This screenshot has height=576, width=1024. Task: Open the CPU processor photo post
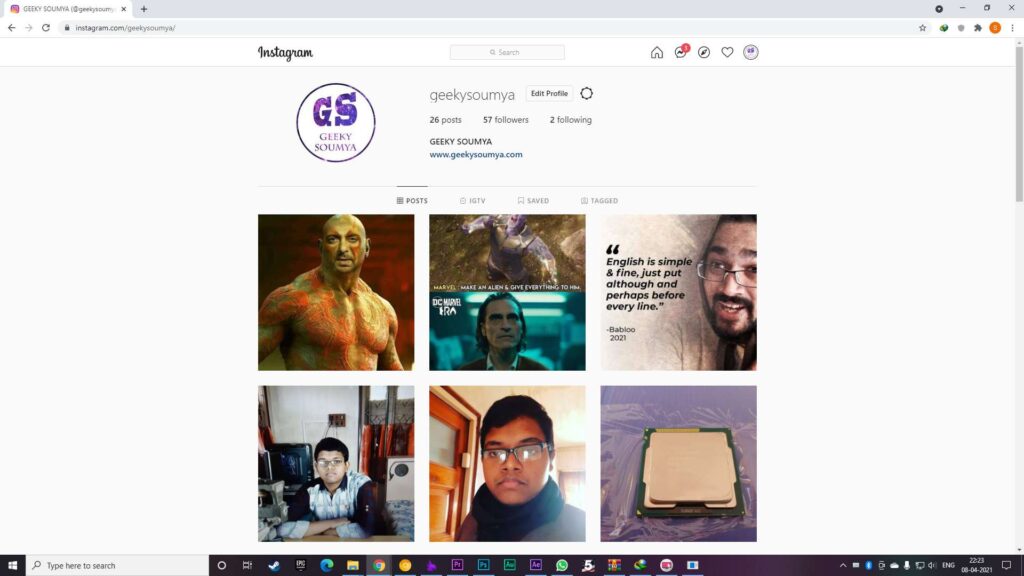pos(679,463)
